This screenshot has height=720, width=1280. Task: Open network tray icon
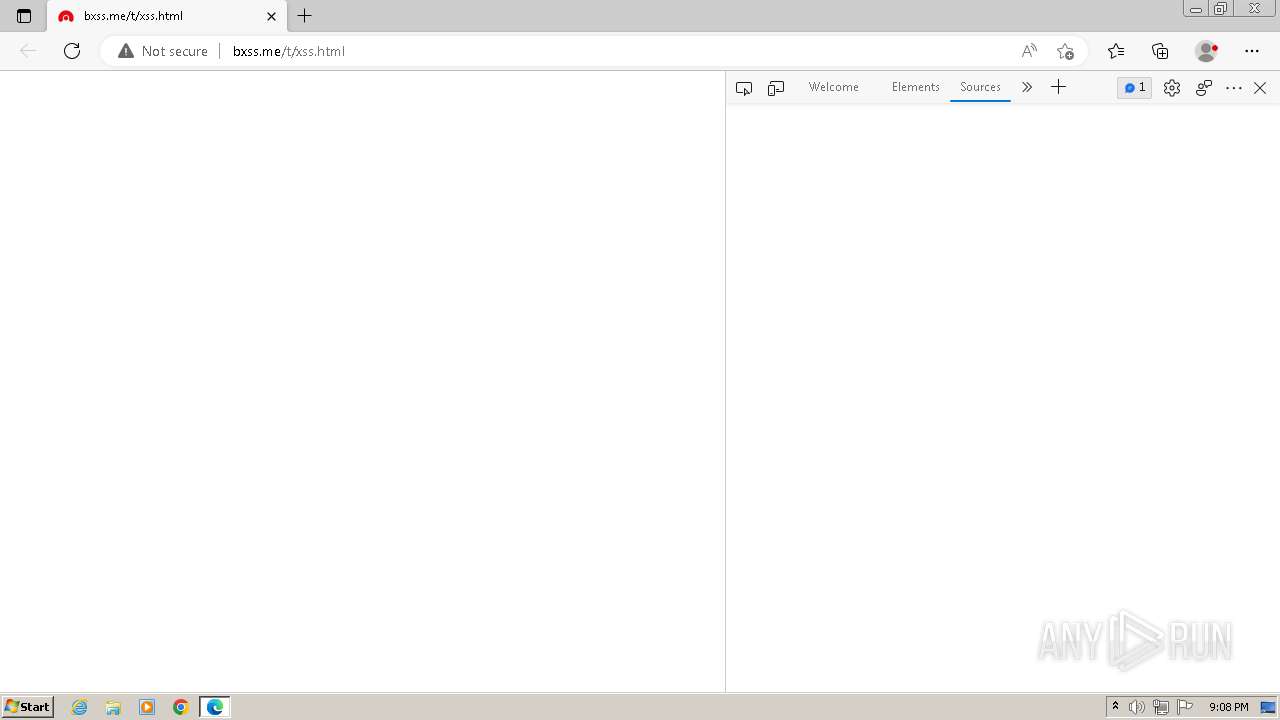[x=1161, y=707]
